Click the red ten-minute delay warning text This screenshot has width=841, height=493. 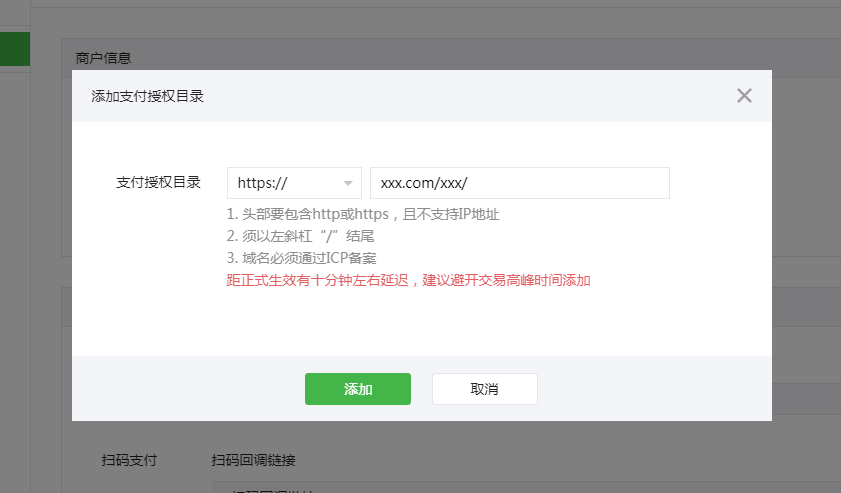[x=408, y=280]
